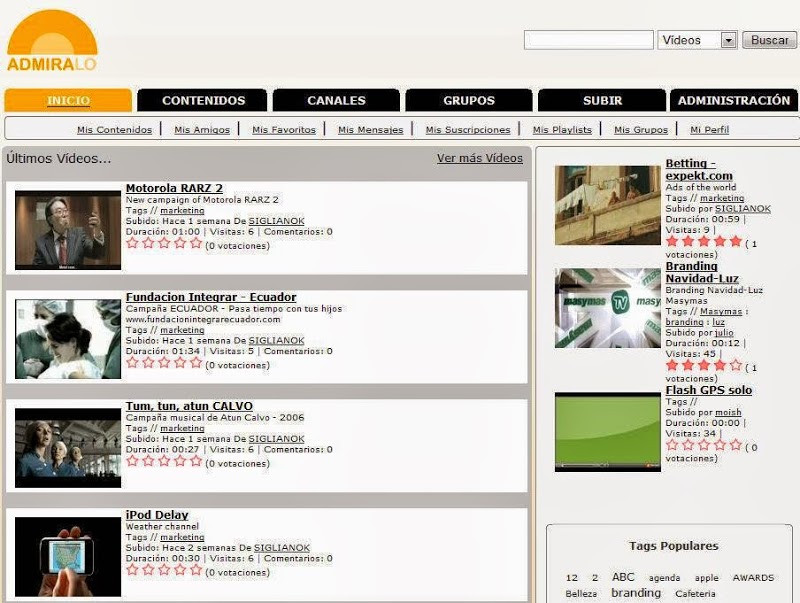The image size is (800, 603).
Task: Click fifth star of Betting expekt.com rating
Action: (x=735, y=241)
